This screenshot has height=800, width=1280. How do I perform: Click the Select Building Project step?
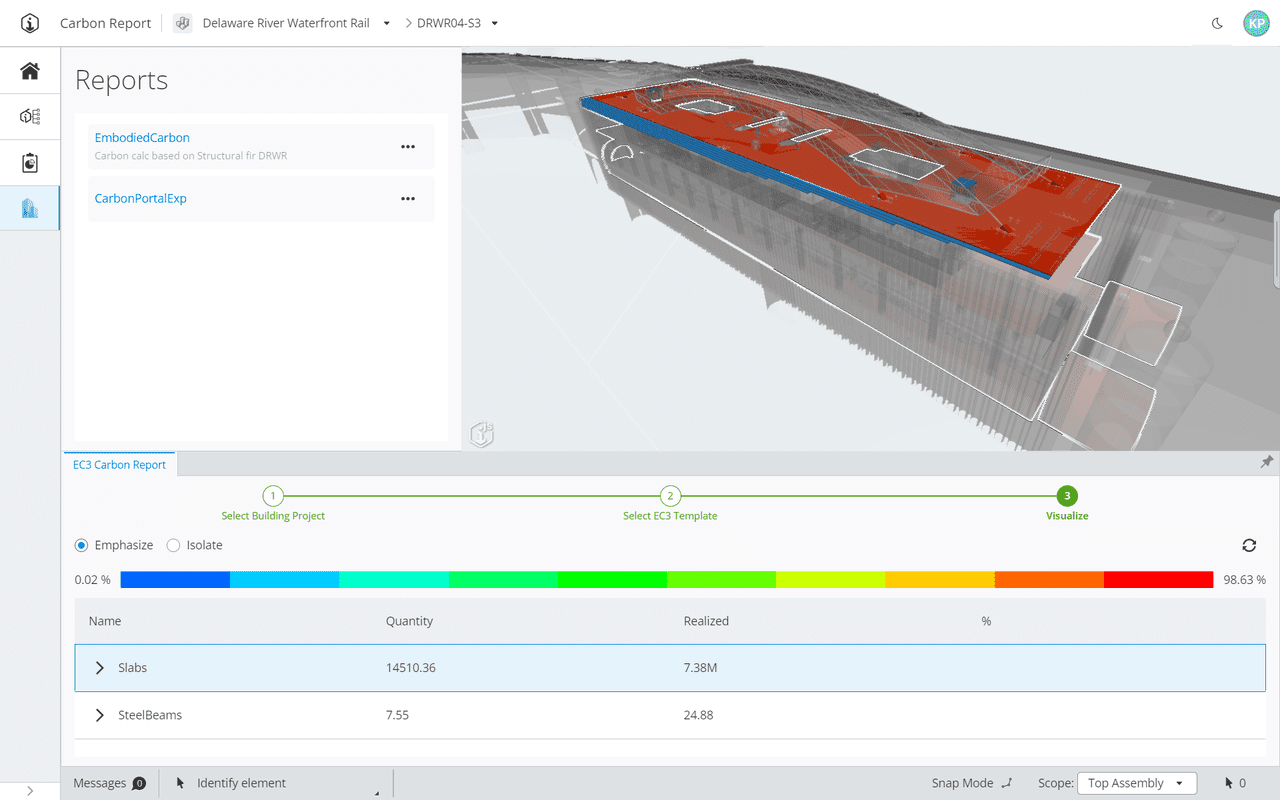(273, 495)
